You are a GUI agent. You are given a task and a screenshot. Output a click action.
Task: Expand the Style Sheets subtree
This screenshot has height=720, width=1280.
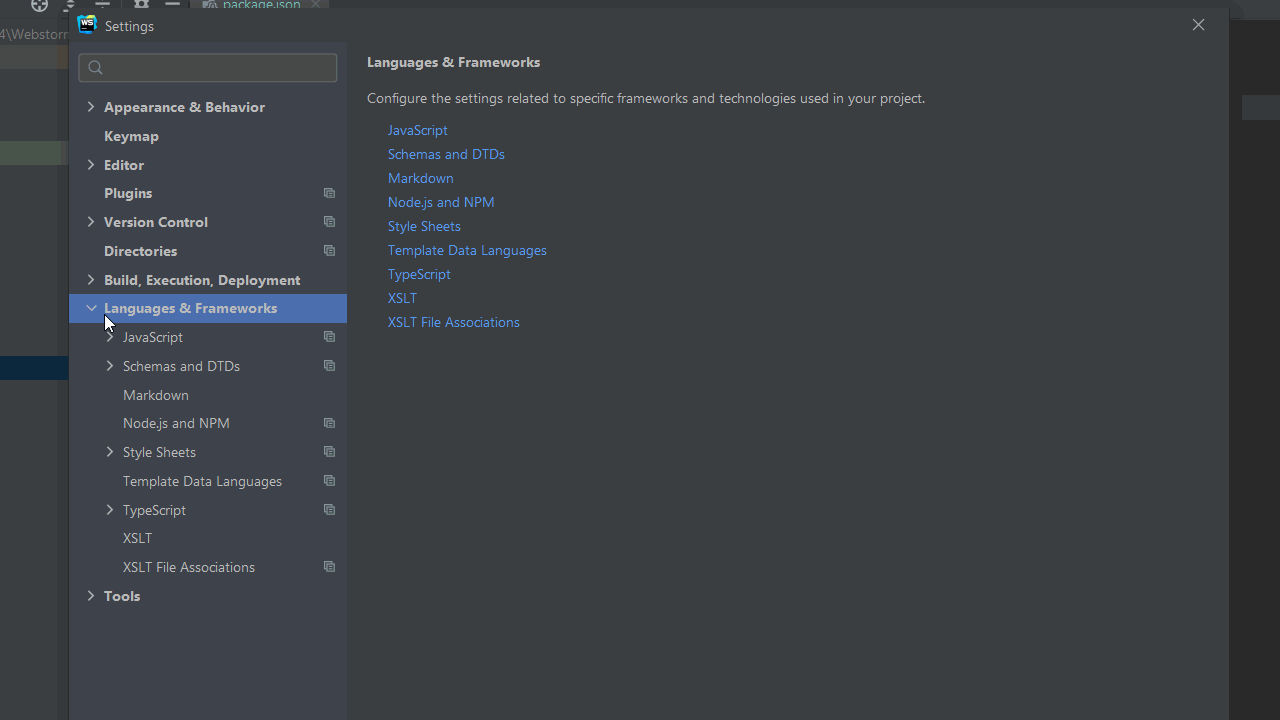click(x=110, y=452)
